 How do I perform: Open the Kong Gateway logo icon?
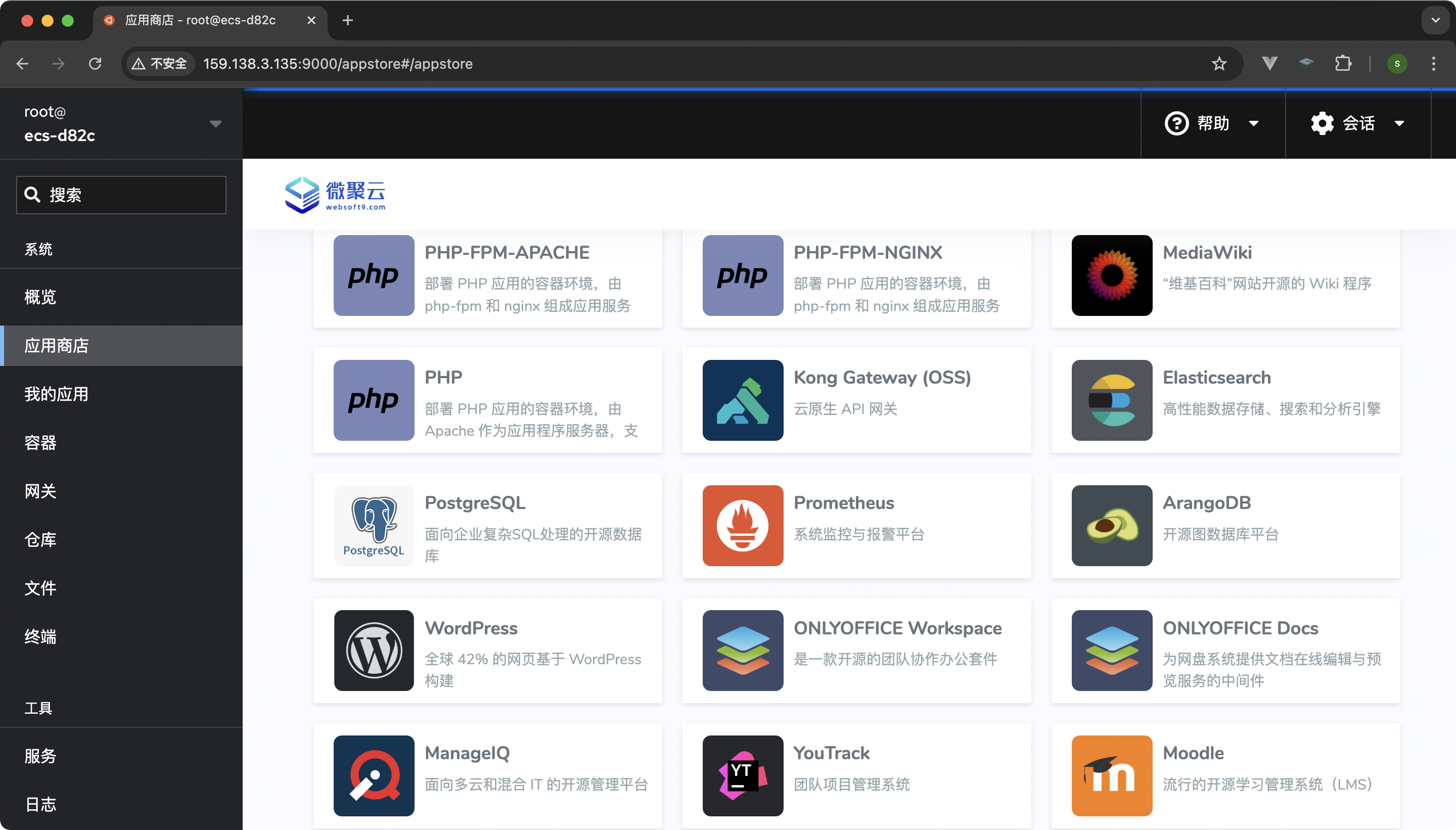point(742,400)
